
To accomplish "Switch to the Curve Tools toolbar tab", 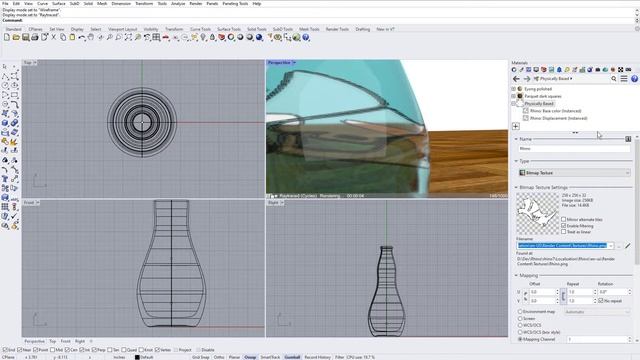I will tap(200, 29).
